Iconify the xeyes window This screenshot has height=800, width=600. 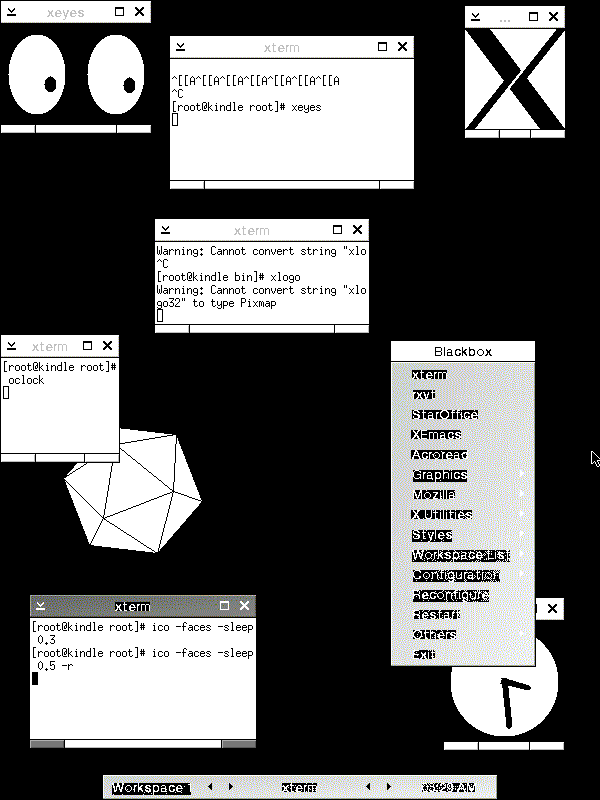click(12, 11)
